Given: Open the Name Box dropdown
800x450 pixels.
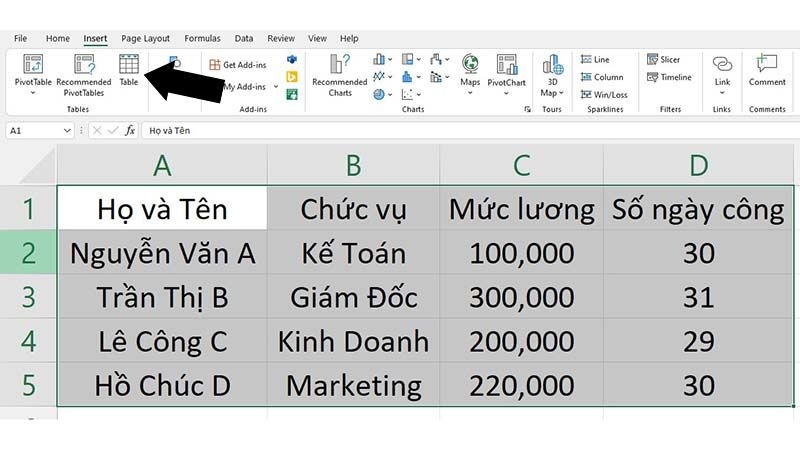Looking at the screenshot, I should (67, 131).
